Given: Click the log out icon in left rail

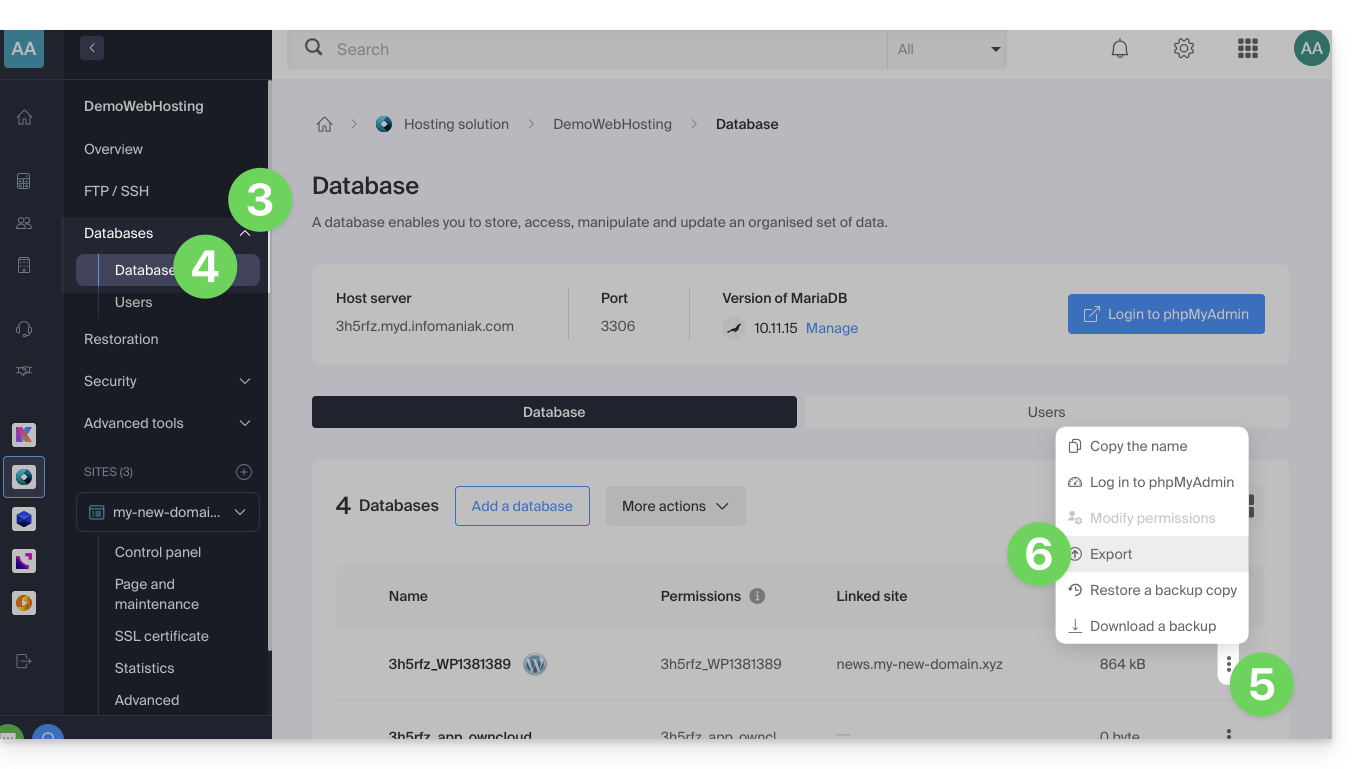Looking at the screenshot, I should click(24, 661).
